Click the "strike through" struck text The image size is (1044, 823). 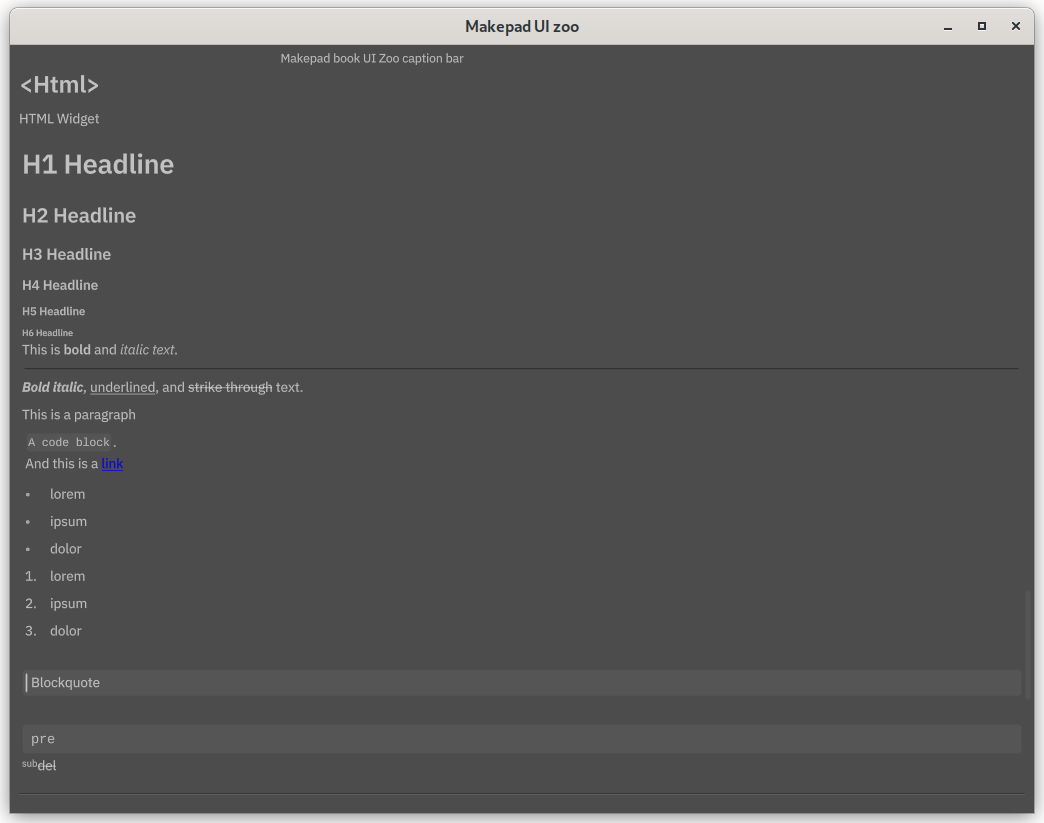(230, 388)
